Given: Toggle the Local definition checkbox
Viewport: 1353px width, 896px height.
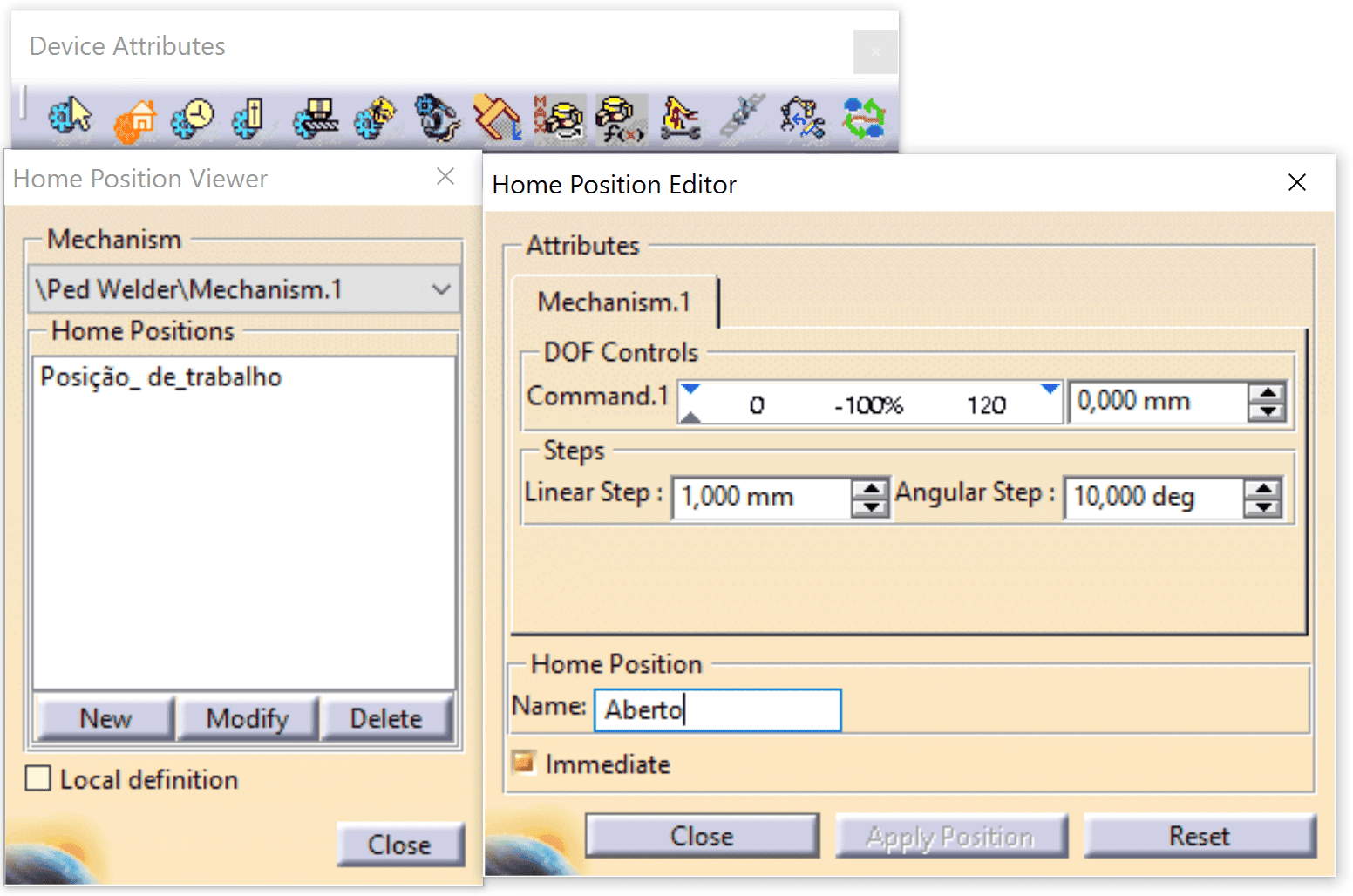Looking at the screenshot, I should [38, 778].
